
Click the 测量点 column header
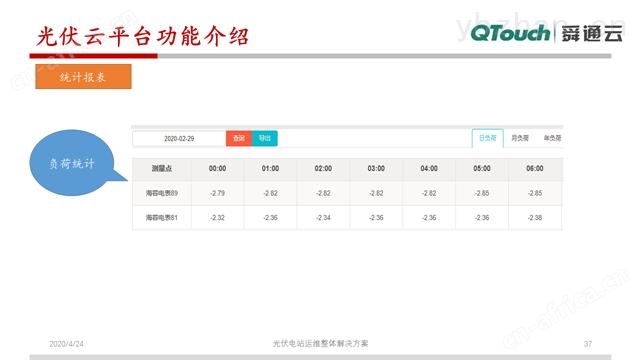point(162,169)
